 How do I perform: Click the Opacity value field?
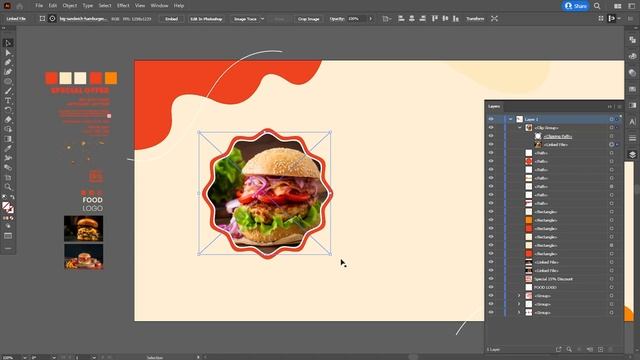click(x=357, y=19)
